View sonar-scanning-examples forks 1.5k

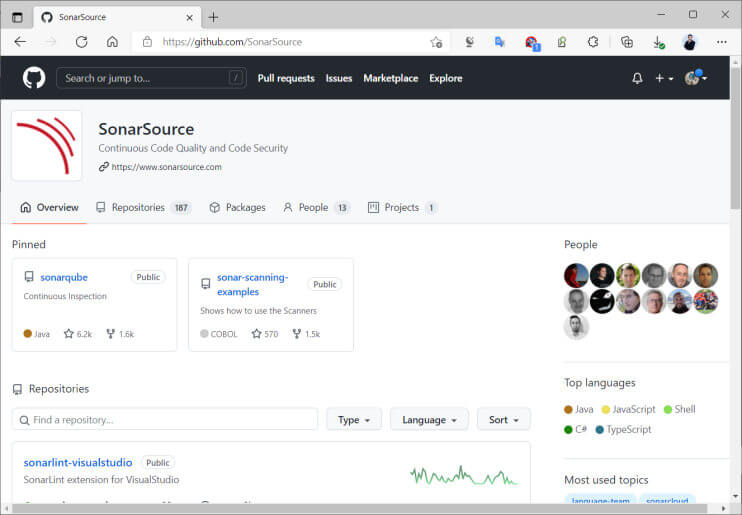tap(306, 334)
